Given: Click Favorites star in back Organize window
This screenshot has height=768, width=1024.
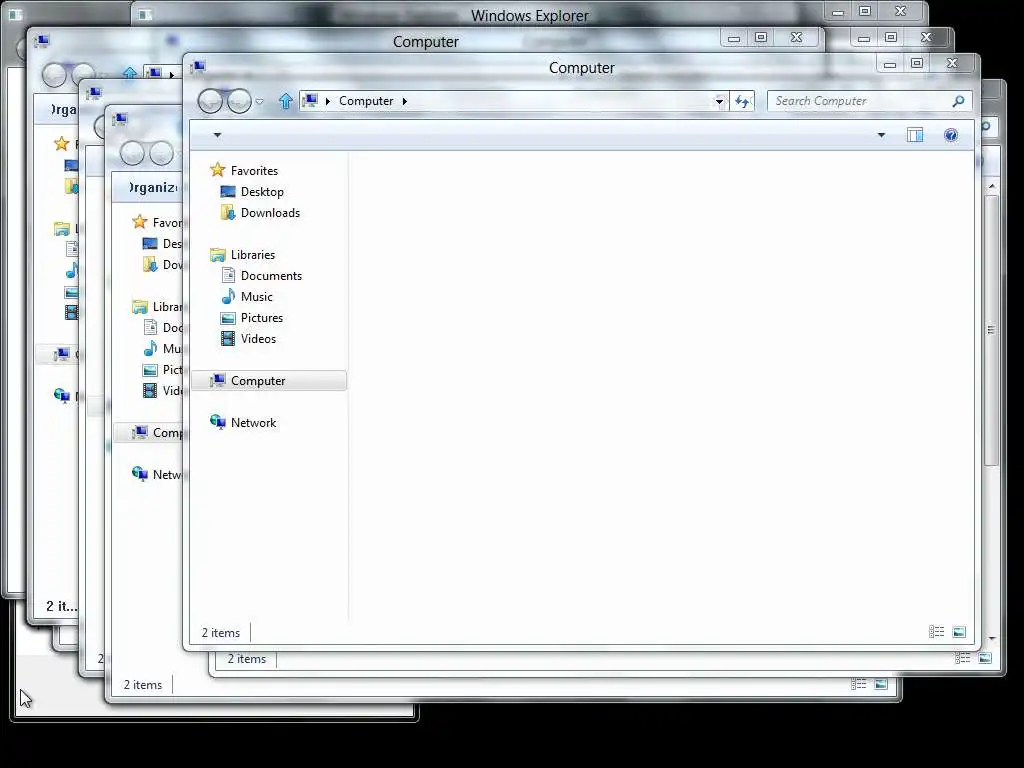Looking at the screenshot, I should click(139, 222).
